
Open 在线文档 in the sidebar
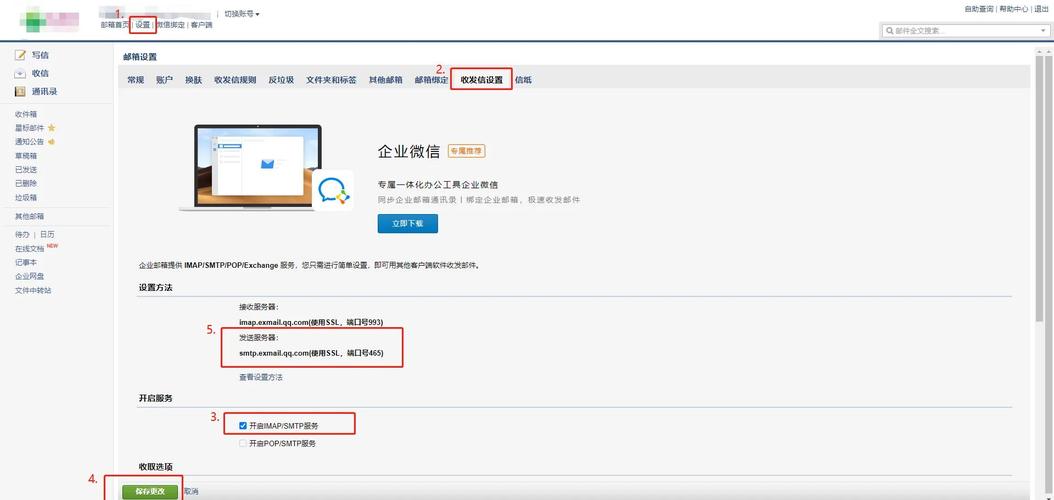(30, 249)
